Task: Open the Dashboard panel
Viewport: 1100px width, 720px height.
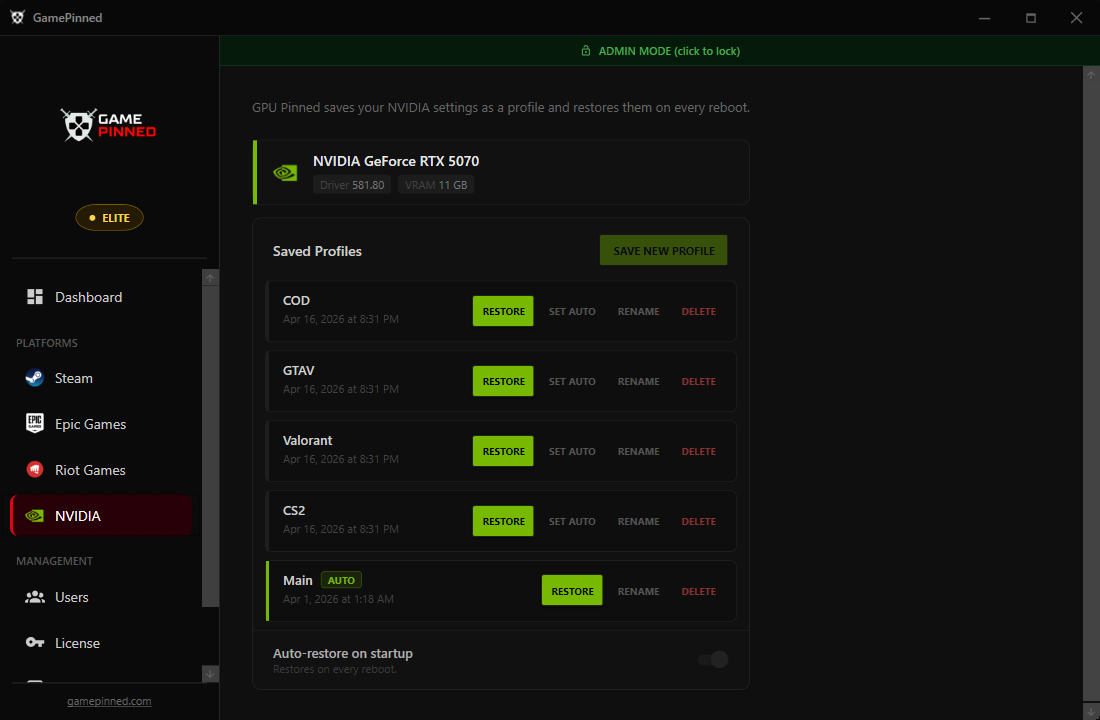Action: tap(90, 297)
